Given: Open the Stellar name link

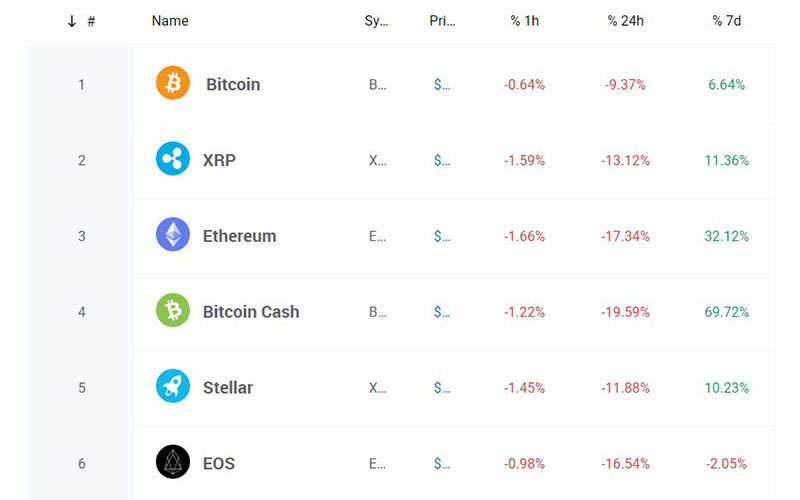Looking at the screenshot, I should [228, 388].
